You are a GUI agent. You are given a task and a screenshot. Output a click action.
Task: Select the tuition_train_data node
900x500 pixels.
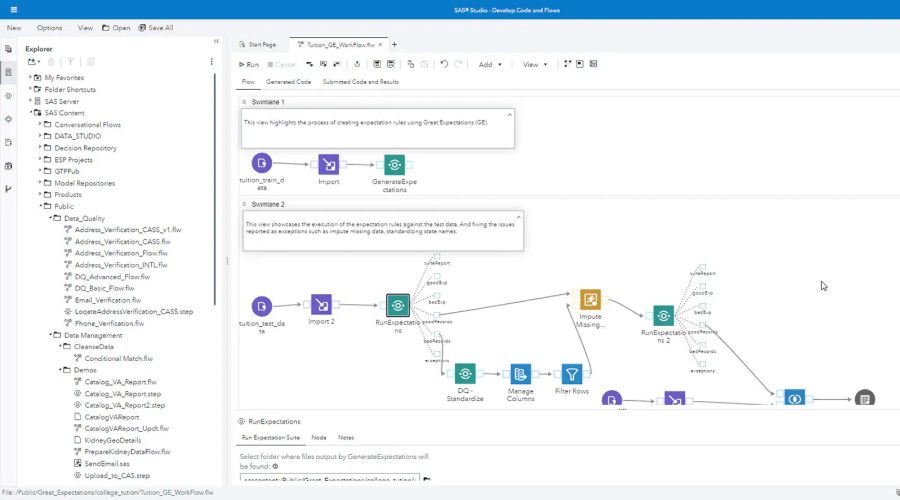262,164
